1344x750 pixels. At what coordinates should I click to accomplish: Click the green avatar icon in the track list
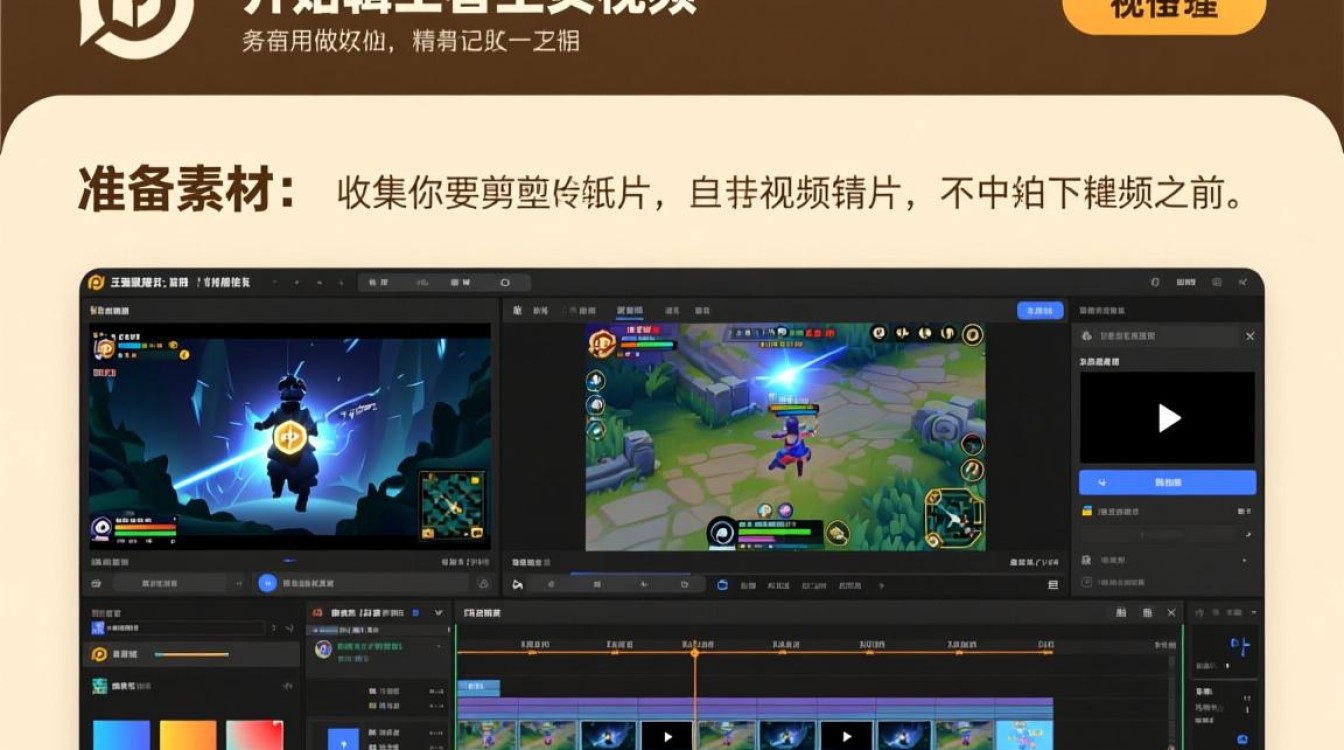pos(323,649)
